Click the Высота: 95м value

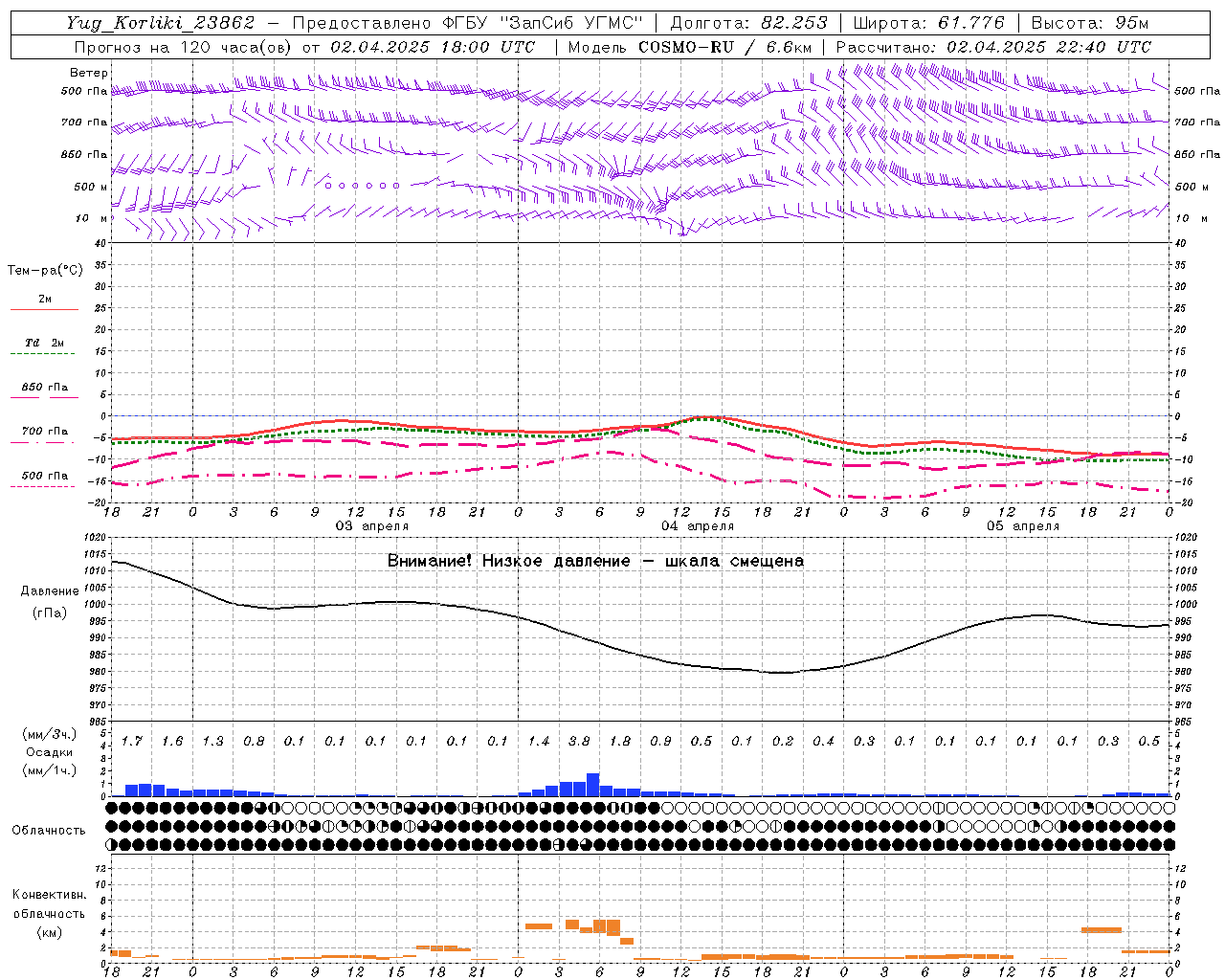tap(1089, 22)
